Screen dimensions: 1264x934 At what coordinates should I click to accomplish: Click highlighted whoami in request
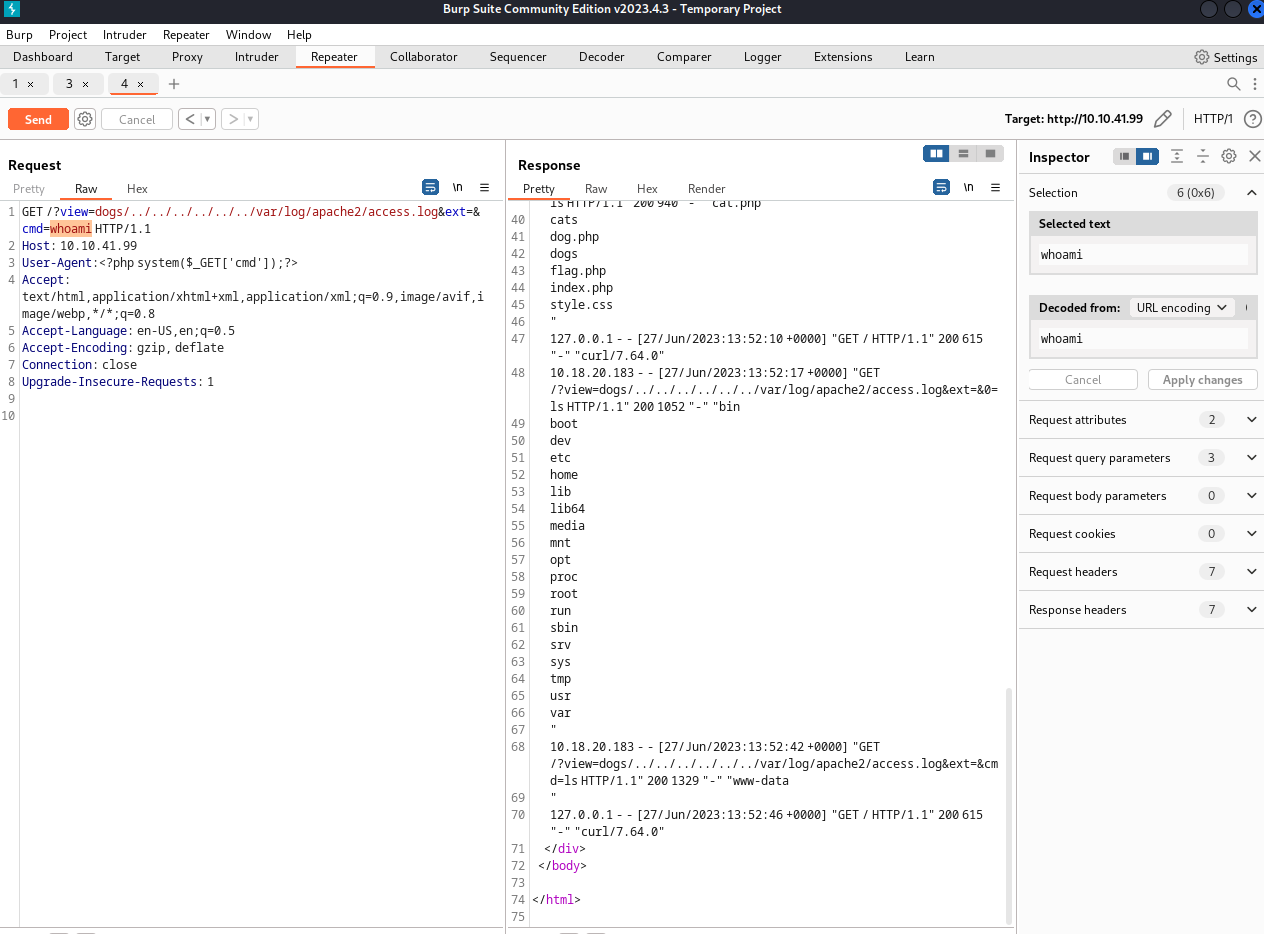click(x=71, y=229)
